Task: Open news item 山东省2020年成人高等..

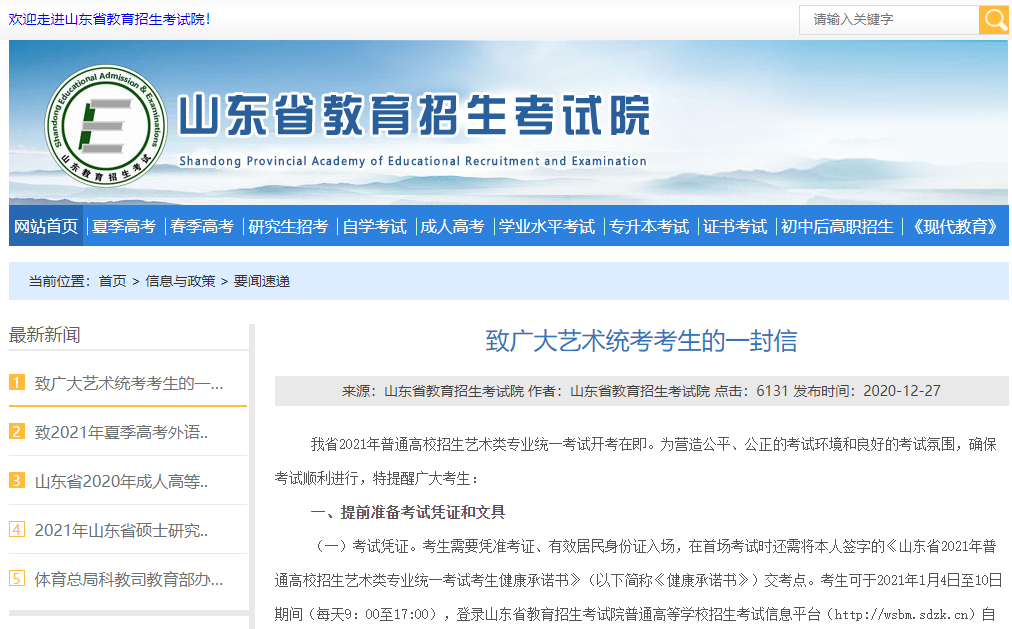Action: [x=121, y=481]
